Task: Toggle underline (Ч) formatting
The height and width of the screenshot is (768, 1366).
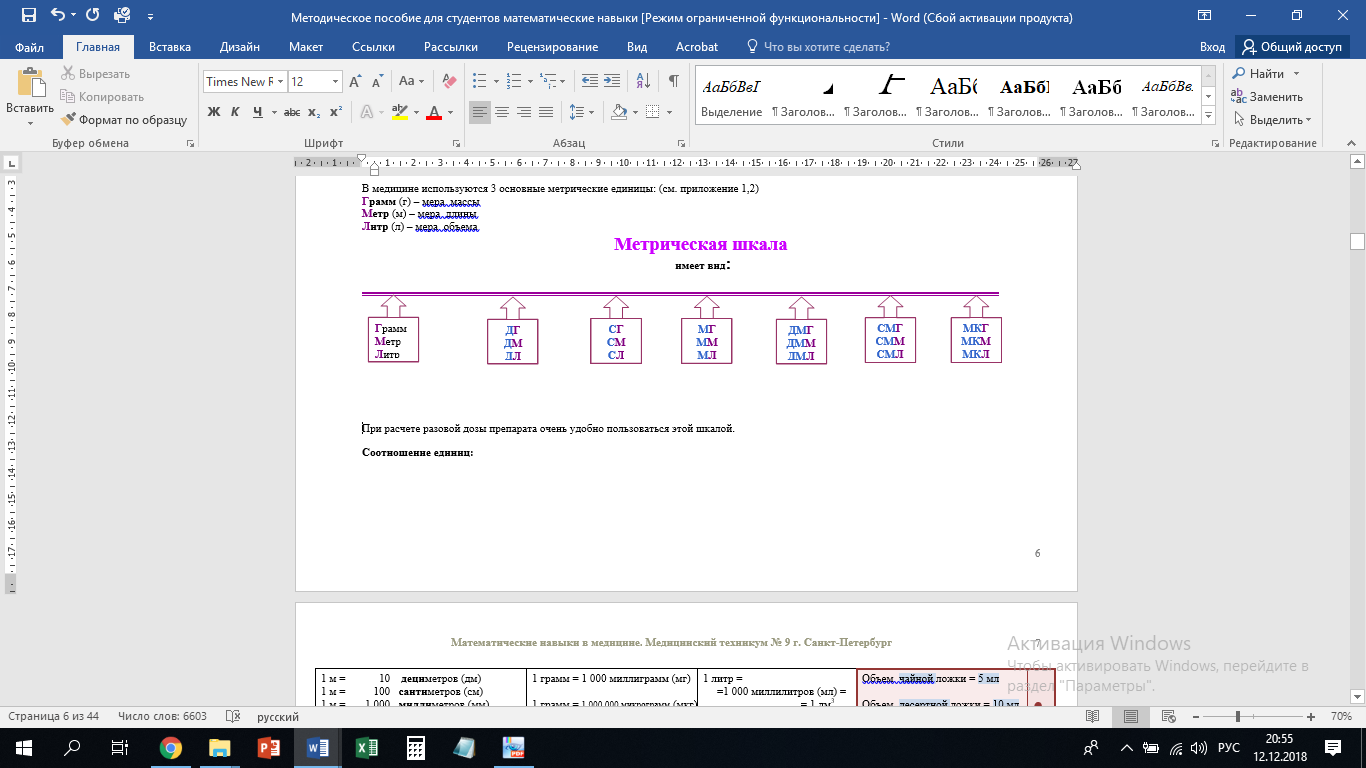Action: point(257,112)
